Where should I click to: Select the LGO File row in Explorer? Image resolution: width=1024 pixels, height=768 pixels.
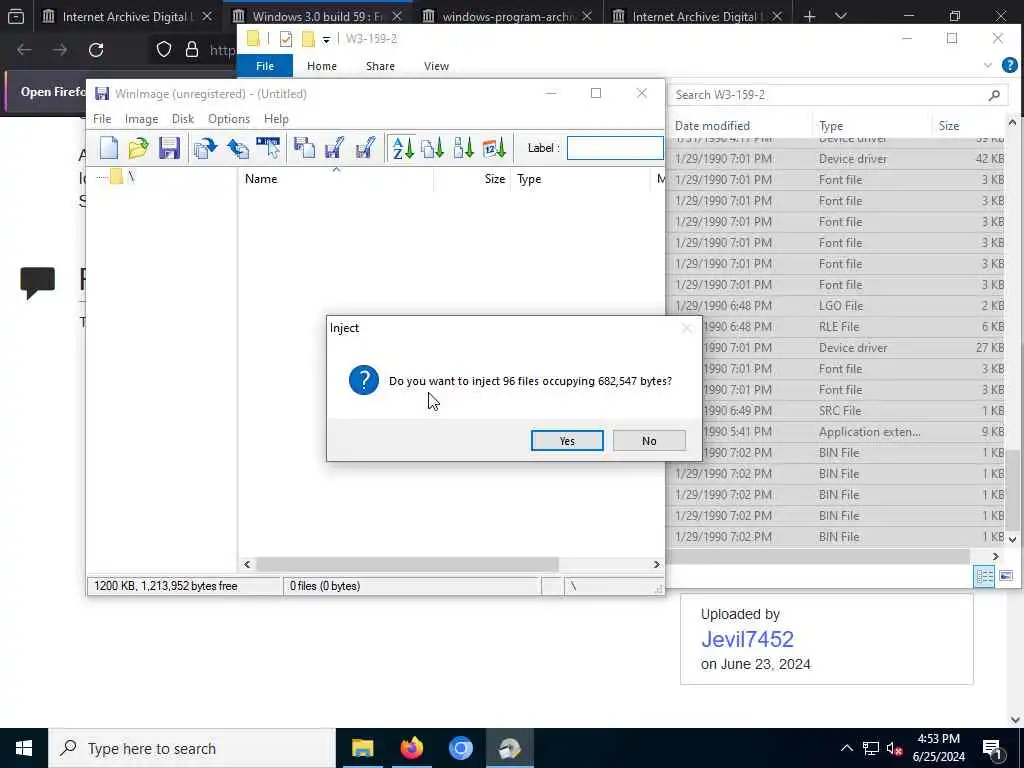(x=838, y=306)
